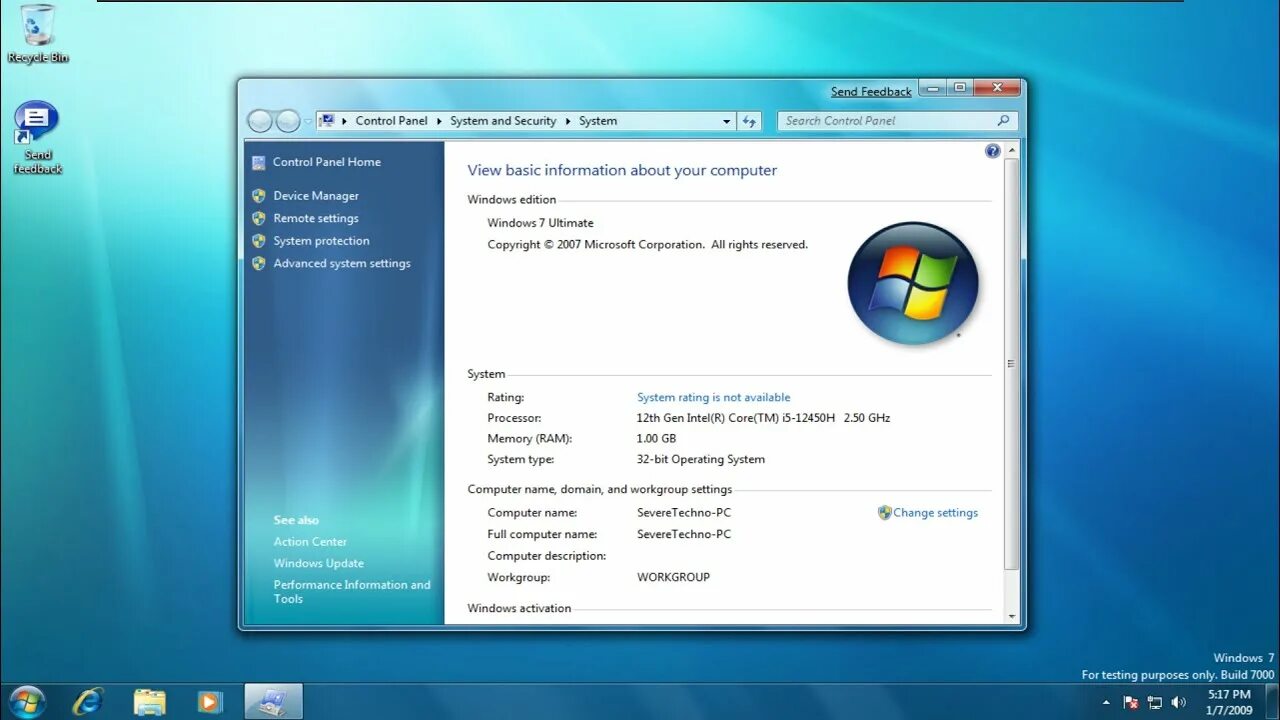
Task: Select the System control panel taskbar button
Action: coord(273,701)
